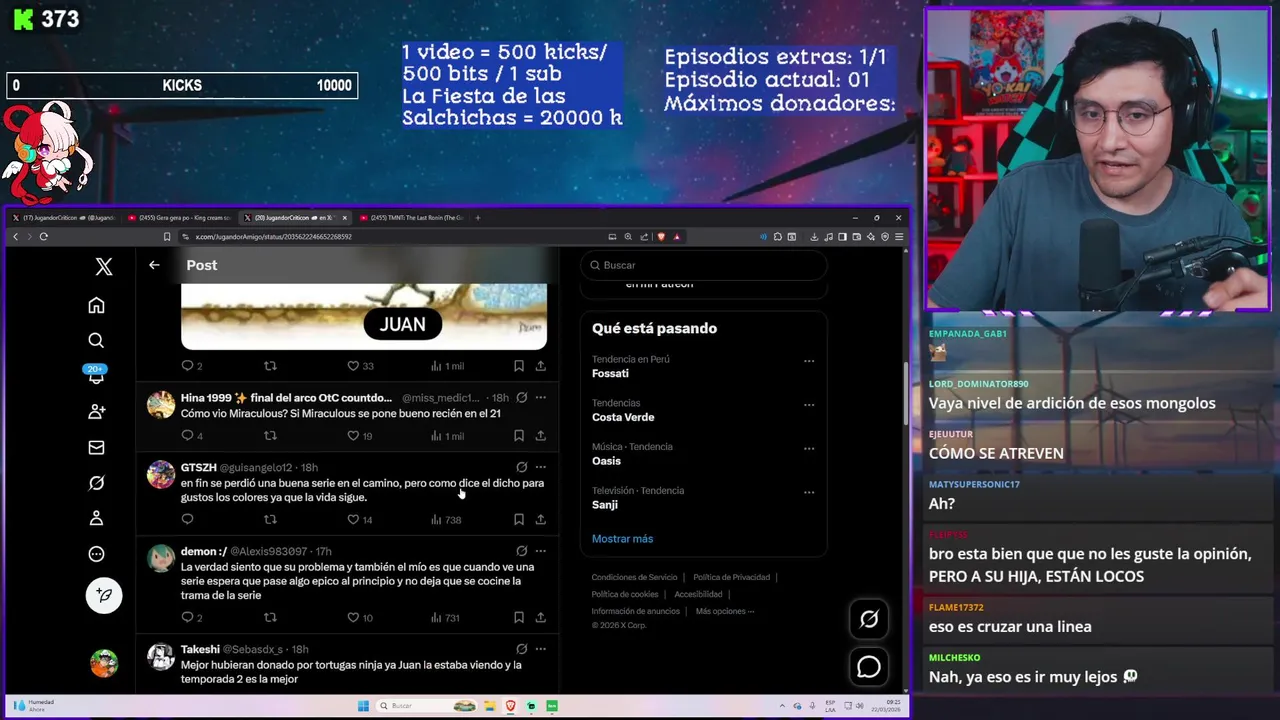The image size is (1280, 720).
Task: Open More options circle in sidebar
Action: 96,554
